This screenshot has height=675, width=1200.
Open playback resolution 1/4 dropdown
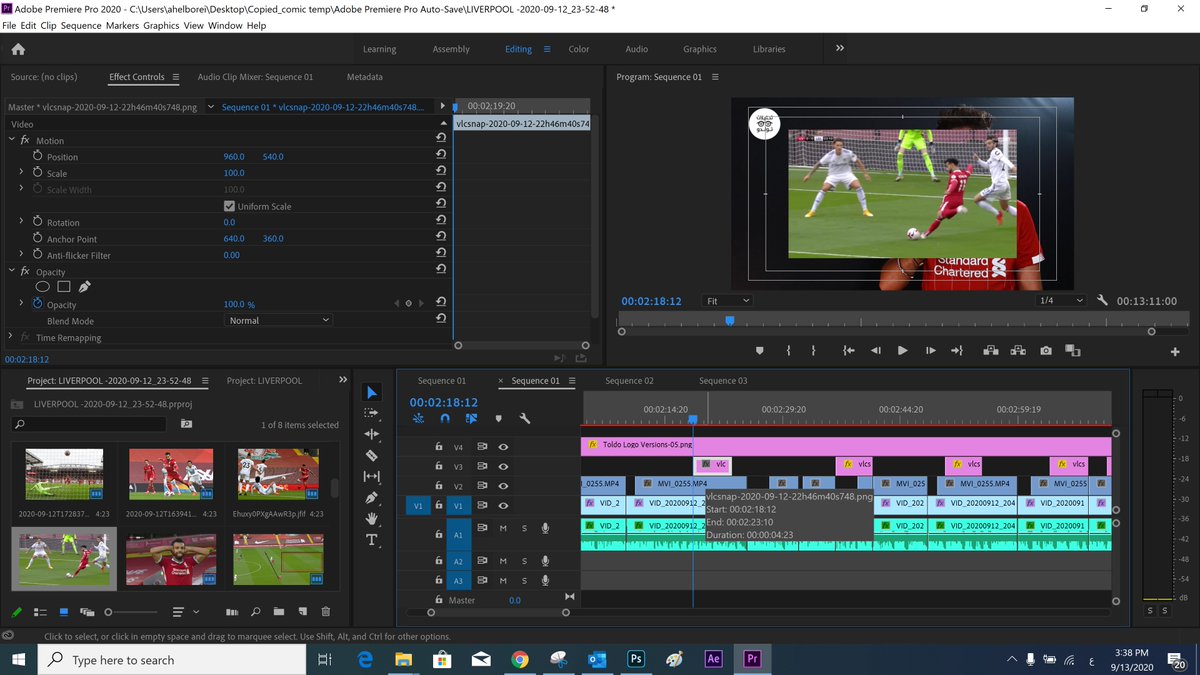pos(1061,300)
